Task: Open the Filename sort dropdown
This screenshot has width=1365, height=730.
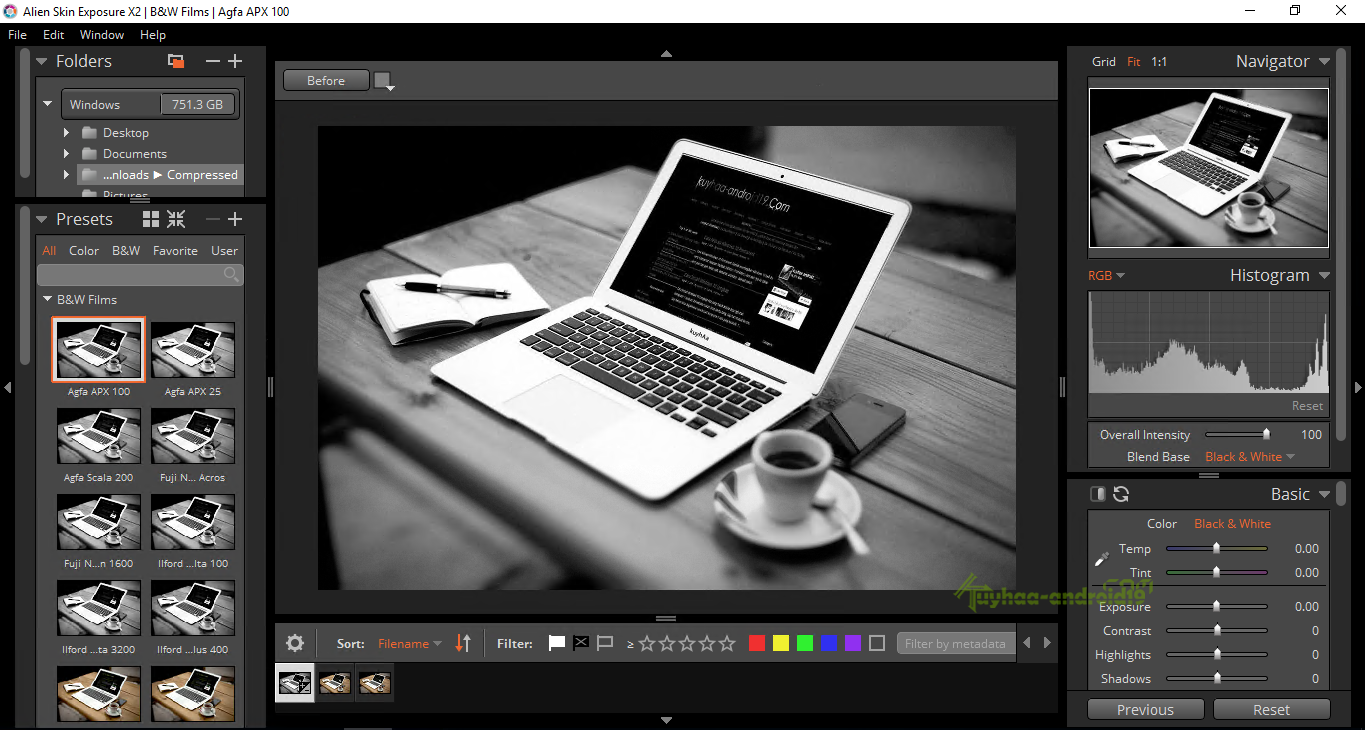Action: point(409,643)
